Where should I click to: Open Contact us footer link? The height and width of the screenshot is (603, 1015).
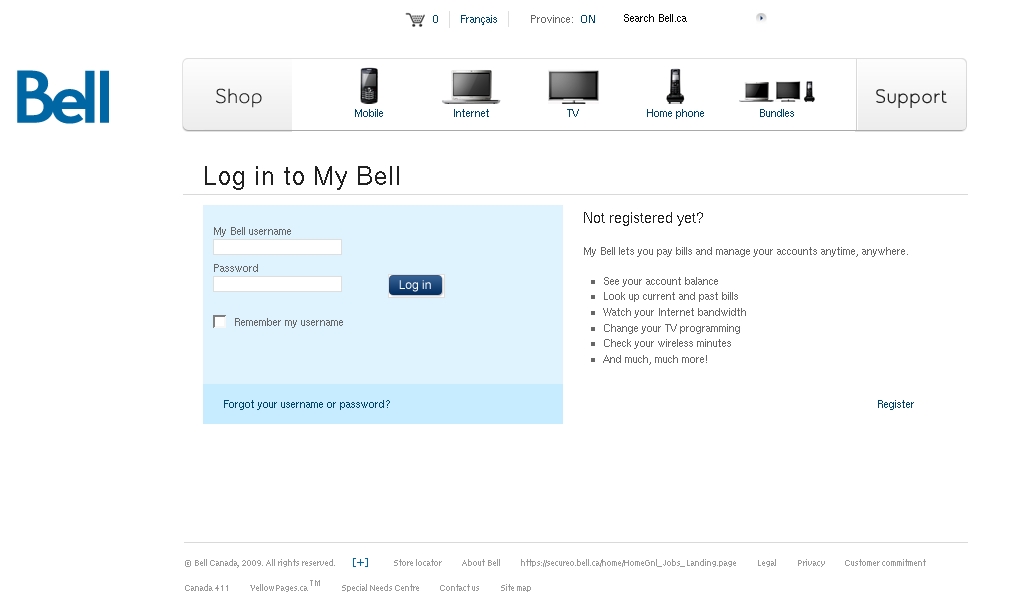point(459,588)
